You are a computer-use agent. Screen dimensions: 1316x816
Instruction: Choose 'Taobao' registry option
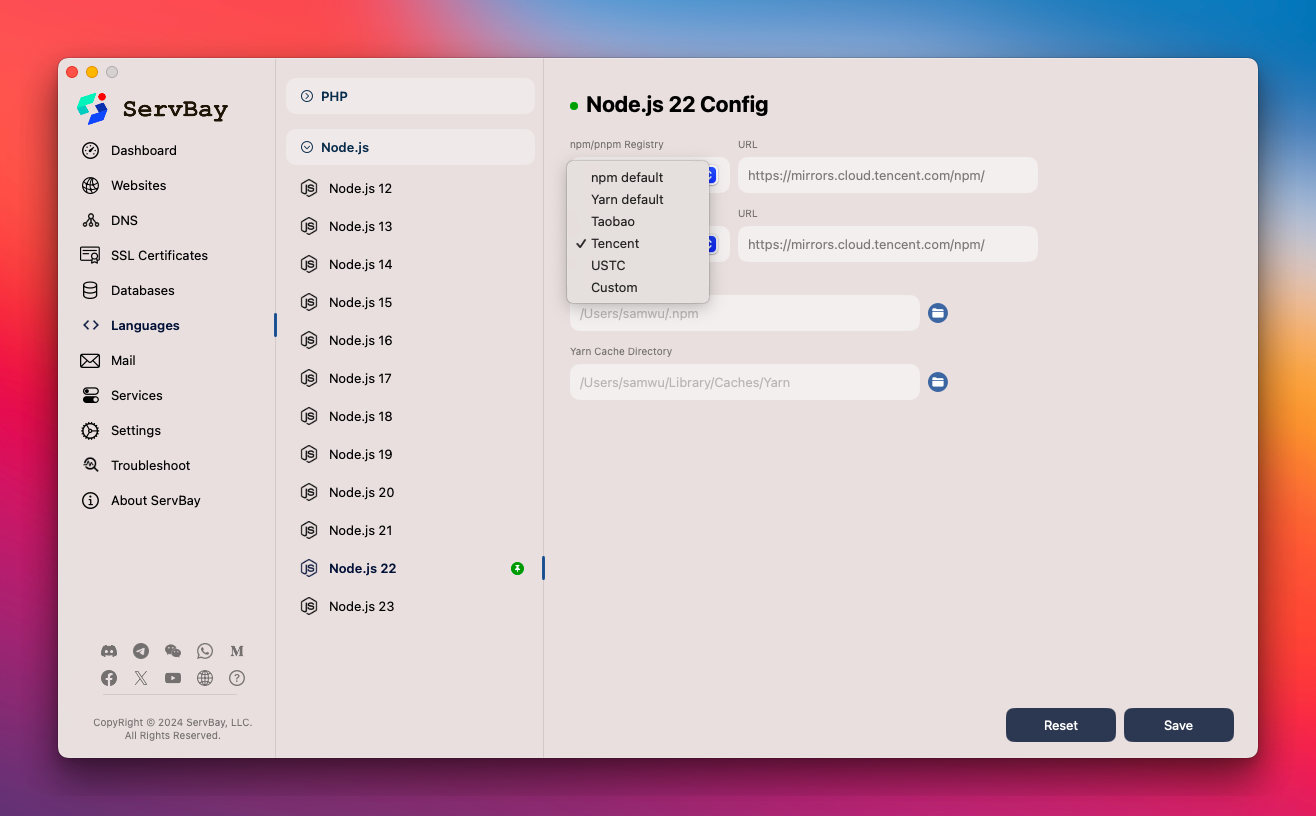[638, 221]
